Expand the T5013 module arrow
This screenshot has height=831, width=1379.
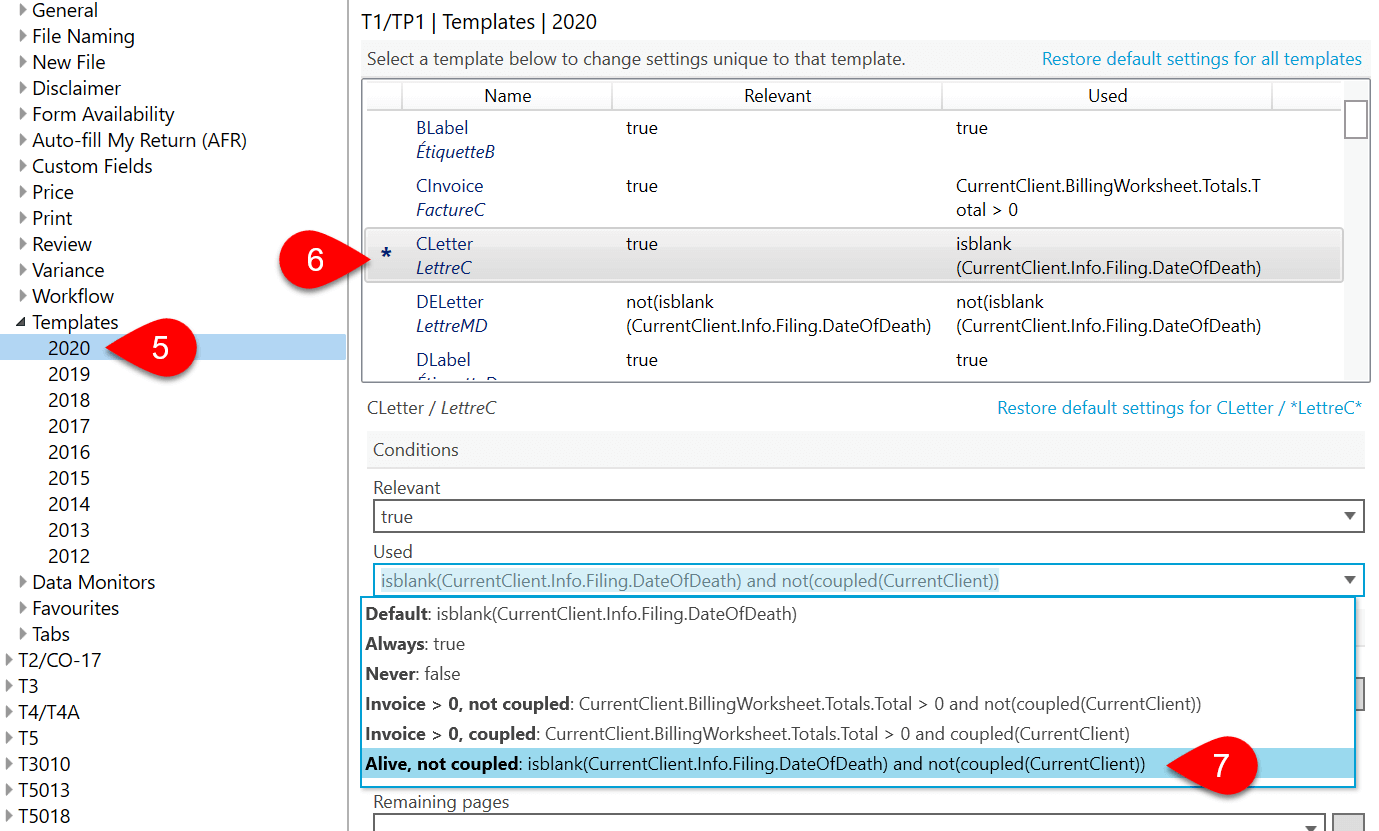10,791
